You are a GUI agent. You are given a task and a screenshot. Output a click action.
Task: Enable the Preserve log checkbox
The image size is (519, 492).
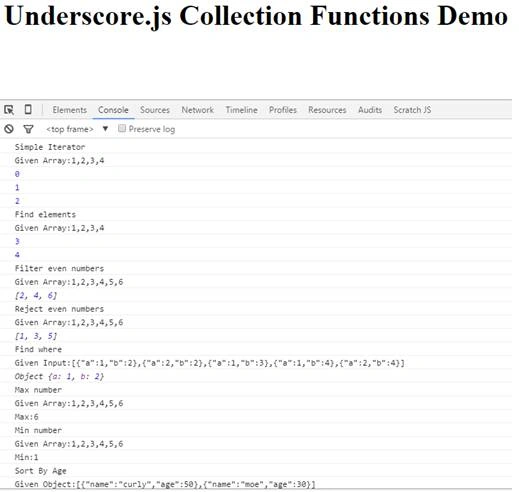click(x=122, y=128)
